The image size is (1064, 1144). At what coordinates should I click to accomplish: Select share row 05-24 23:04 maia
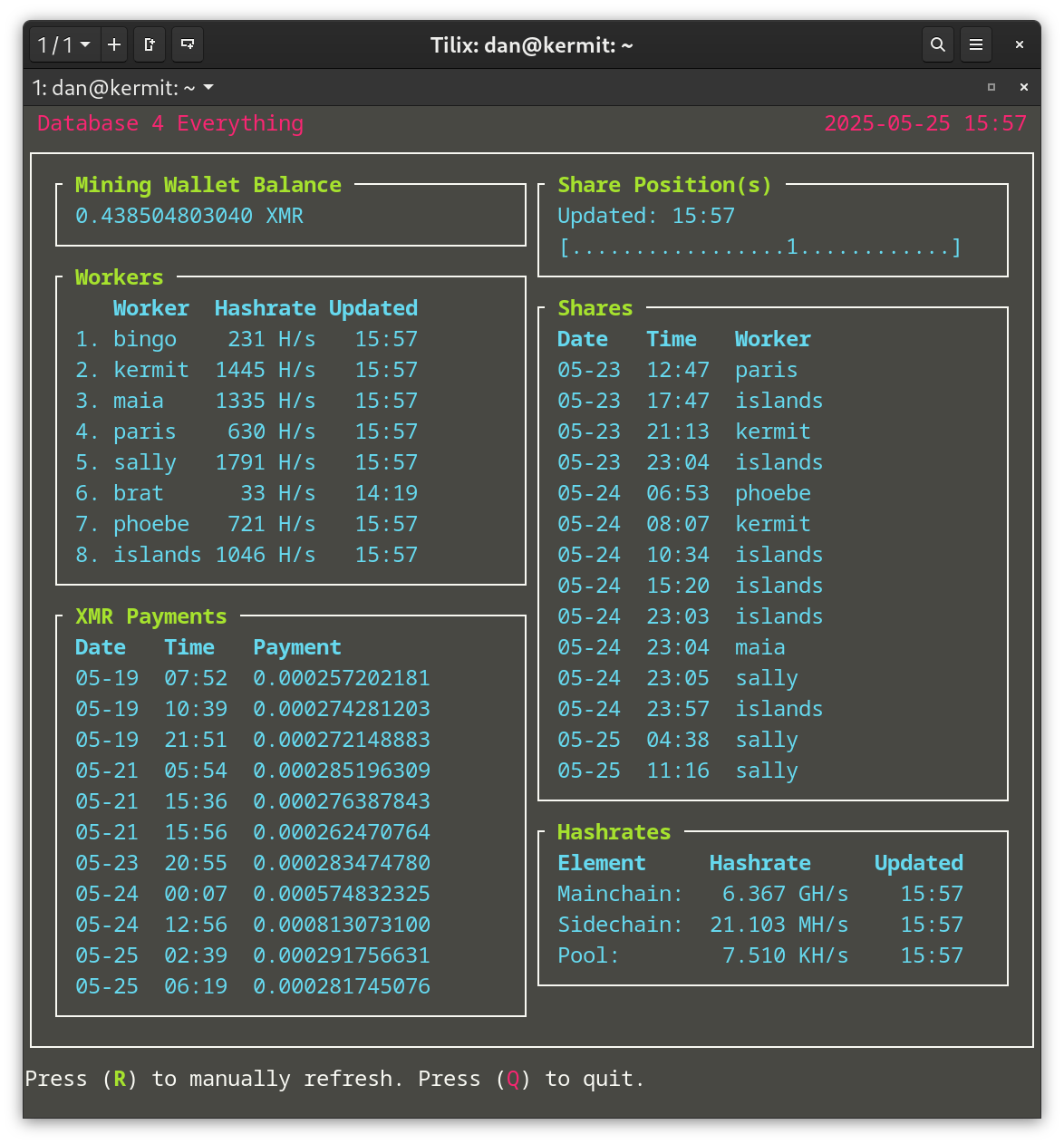point(672,647)
